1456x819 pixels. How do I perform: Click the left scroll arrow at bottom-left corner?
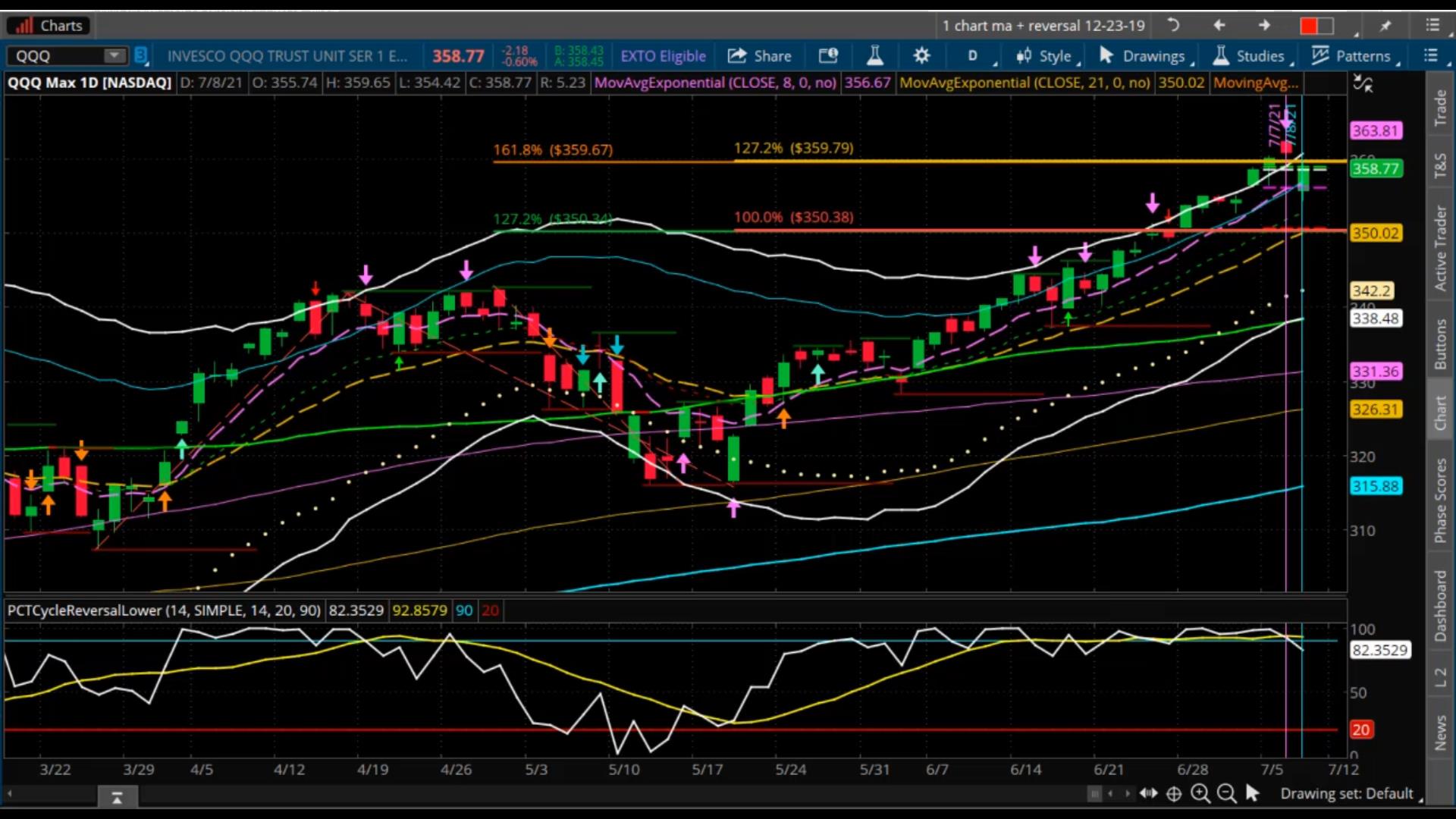coord(10,794)
